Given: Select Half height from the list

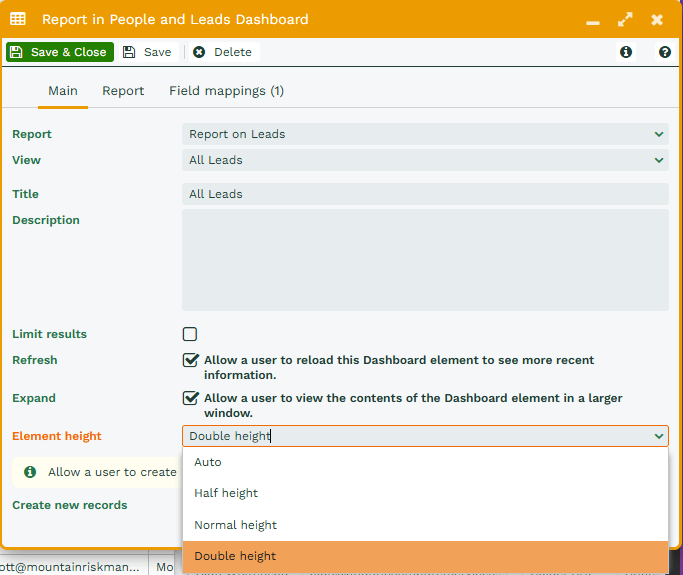Looking at the screenshot, I should [226, 493].
